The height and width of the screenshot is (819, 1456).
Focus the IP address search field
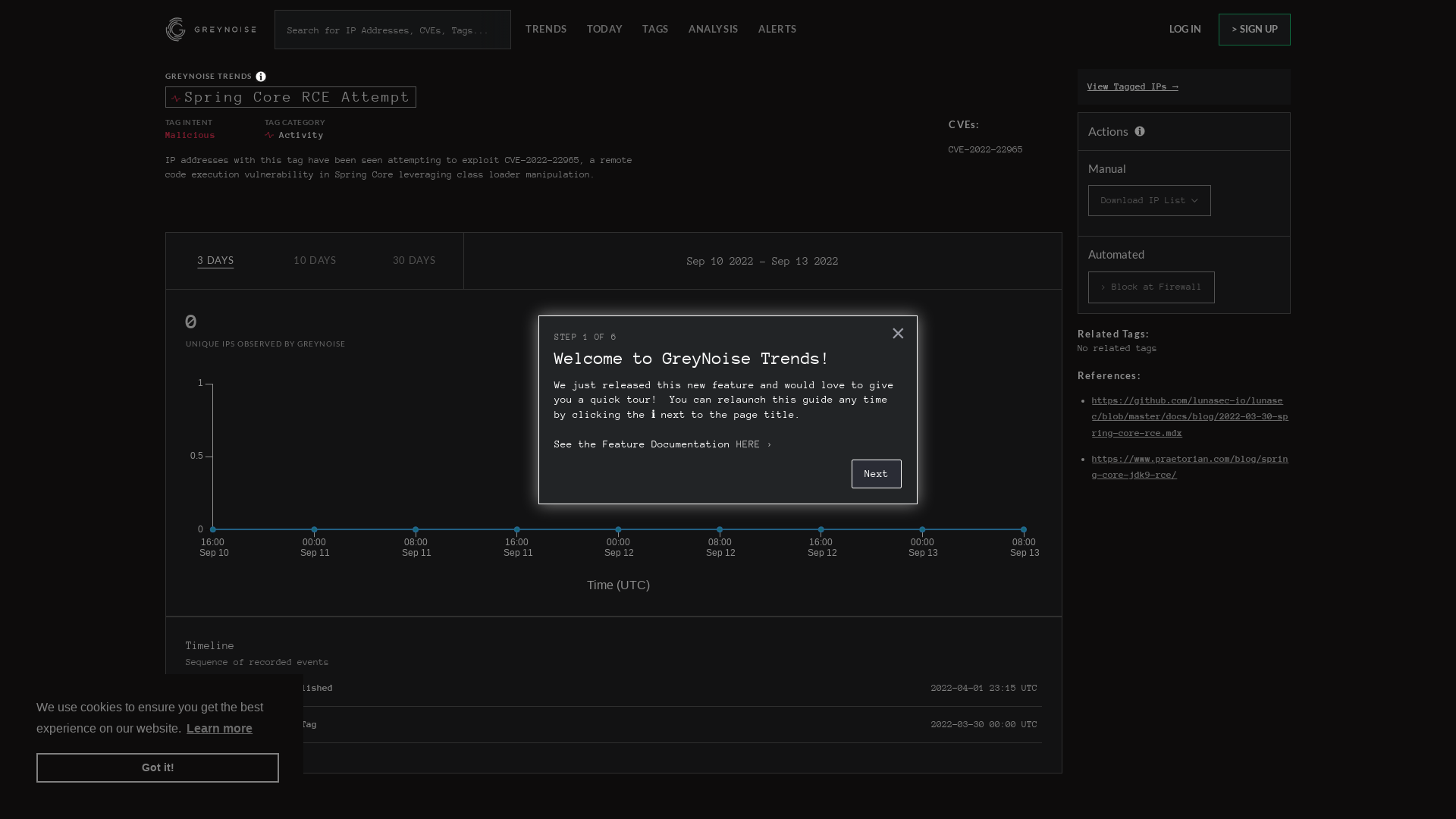pos(393,30)
